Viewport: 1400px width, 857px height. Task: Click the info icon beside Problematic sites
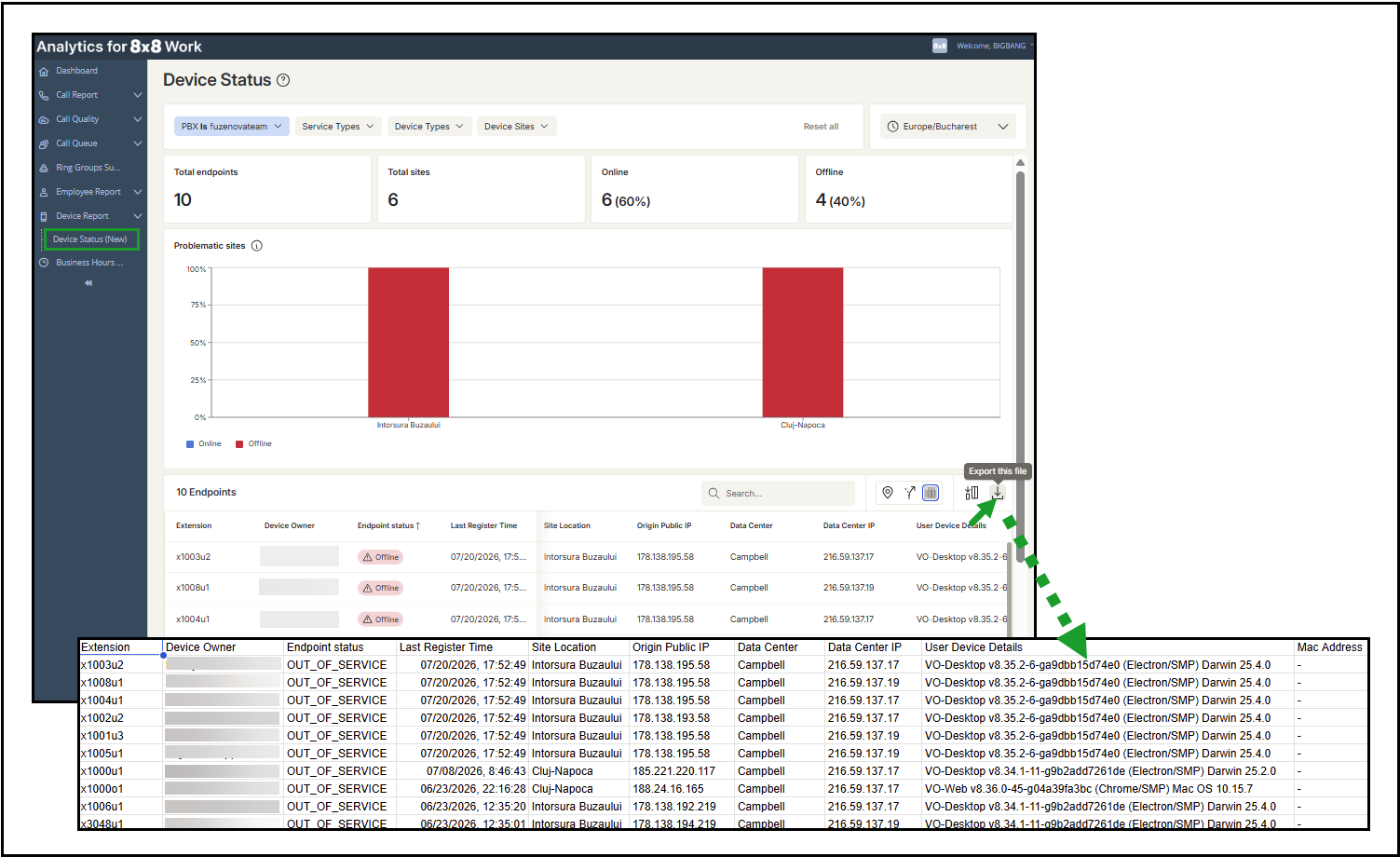pyautogui.click(x=257, y=246)
